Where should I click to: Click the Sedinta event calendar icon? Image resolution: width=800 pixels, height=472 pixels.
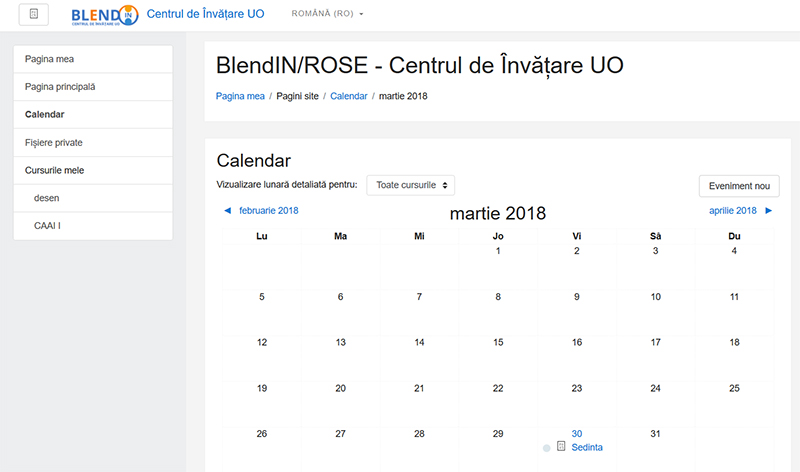coord(561,446)
